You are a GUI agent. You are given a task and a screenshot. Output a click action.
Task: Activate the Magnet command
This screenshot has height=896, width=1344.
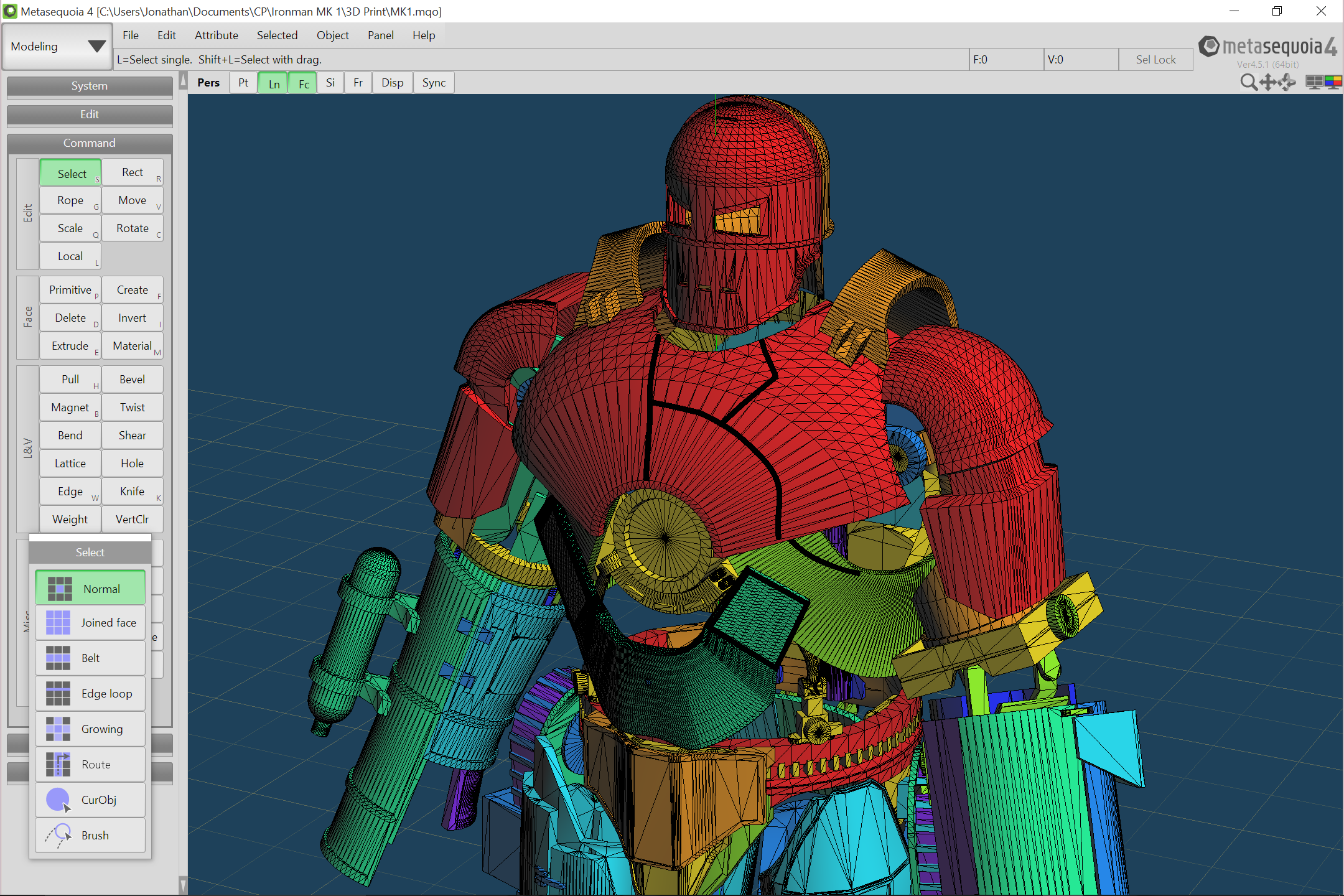[70, 408]
